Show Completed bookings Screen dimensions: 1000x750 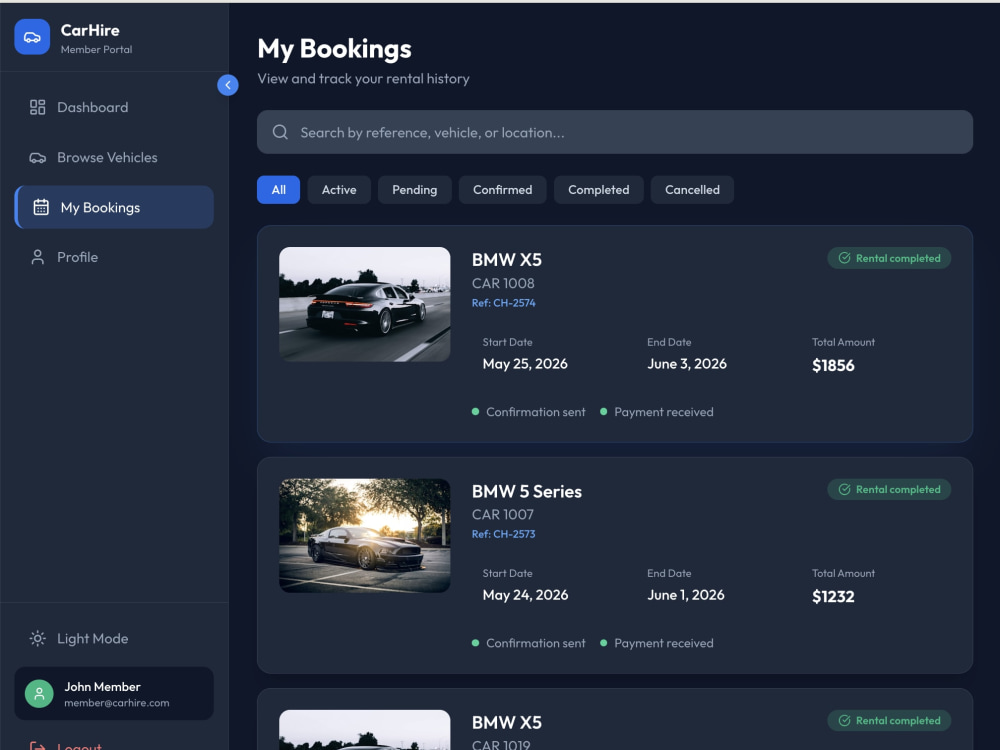598,190
